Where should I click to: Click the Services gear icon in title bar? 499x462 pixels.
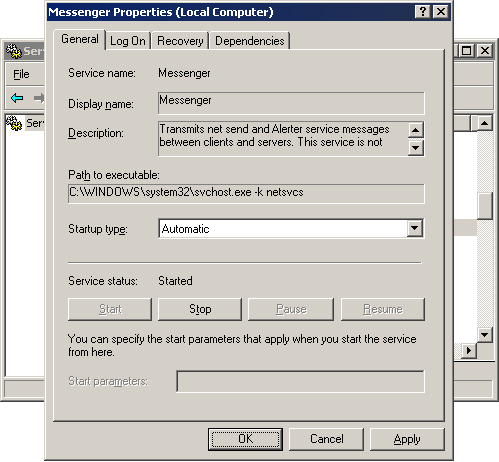tap(13, 51)
